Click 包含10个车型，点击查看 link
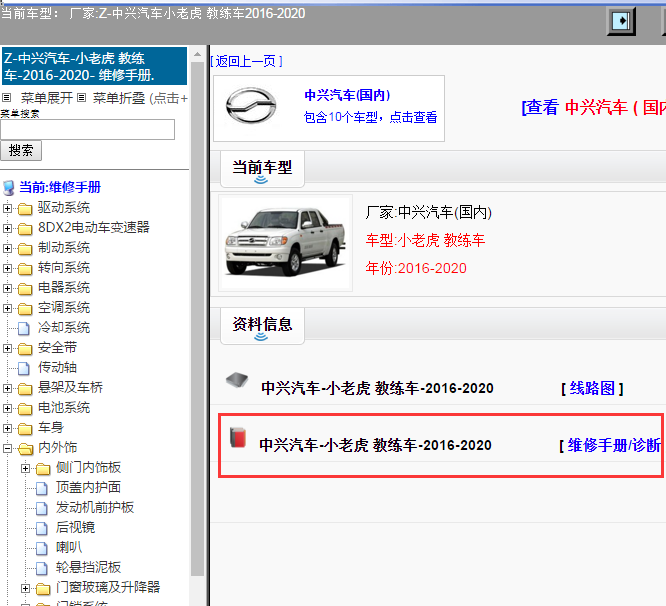666x606 pixels. pos(370,117)
